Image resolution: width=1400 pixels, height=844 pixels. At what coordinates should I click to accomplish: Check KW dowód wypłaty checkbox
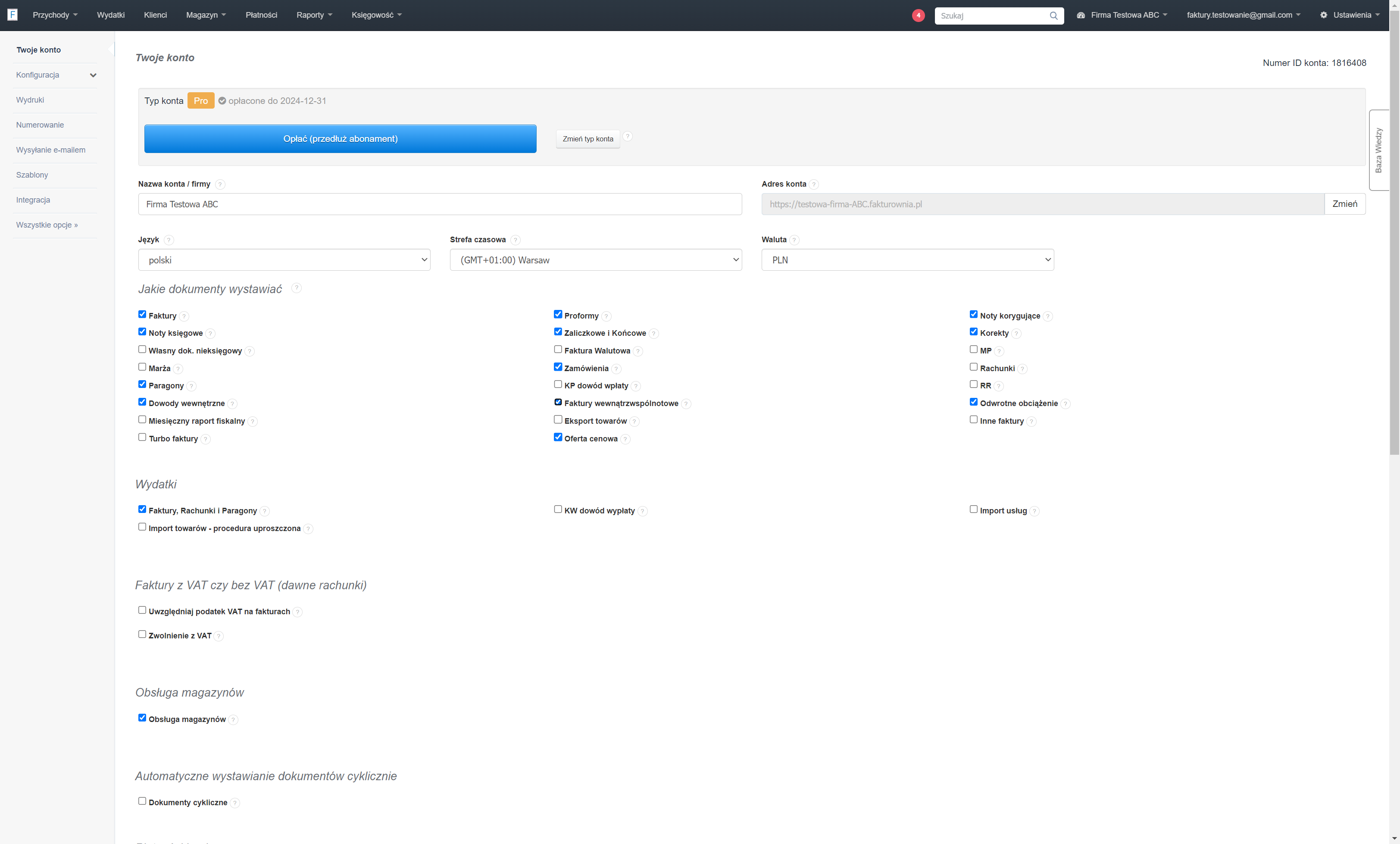558,509
